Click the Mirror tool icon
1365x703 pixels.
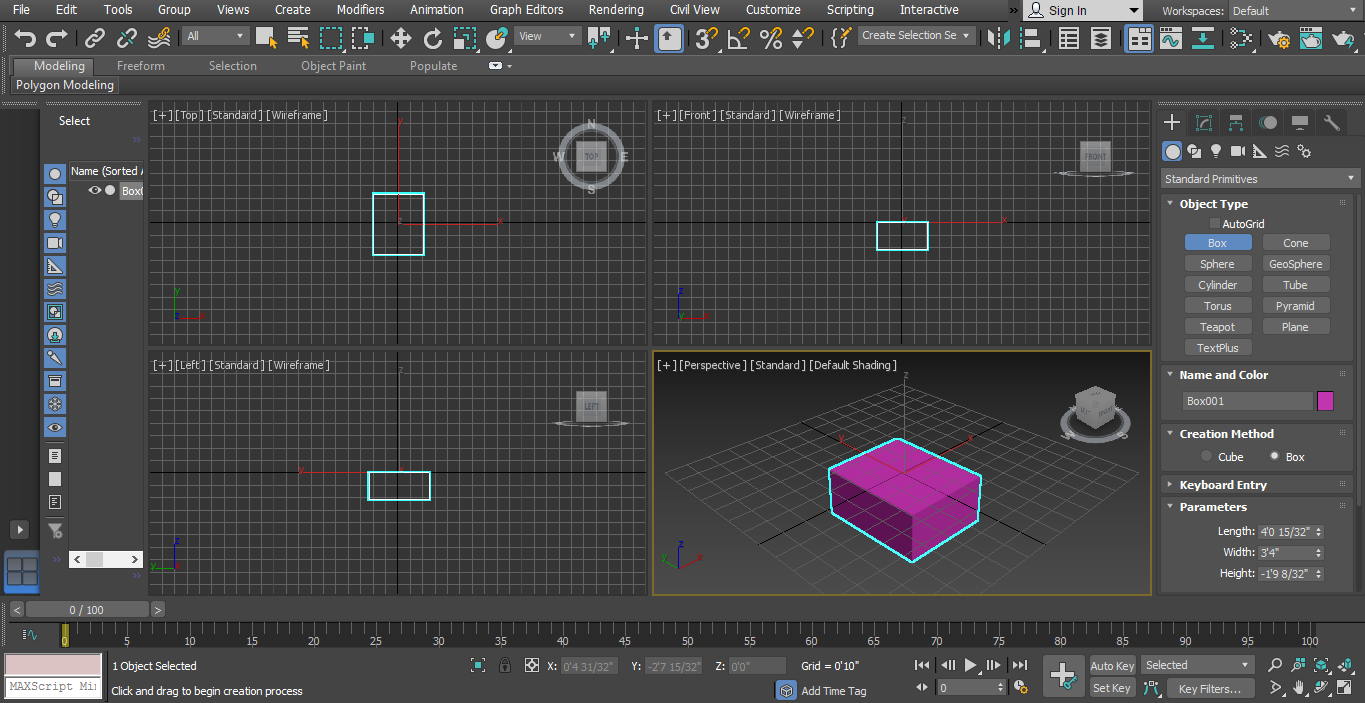[997, 38]
